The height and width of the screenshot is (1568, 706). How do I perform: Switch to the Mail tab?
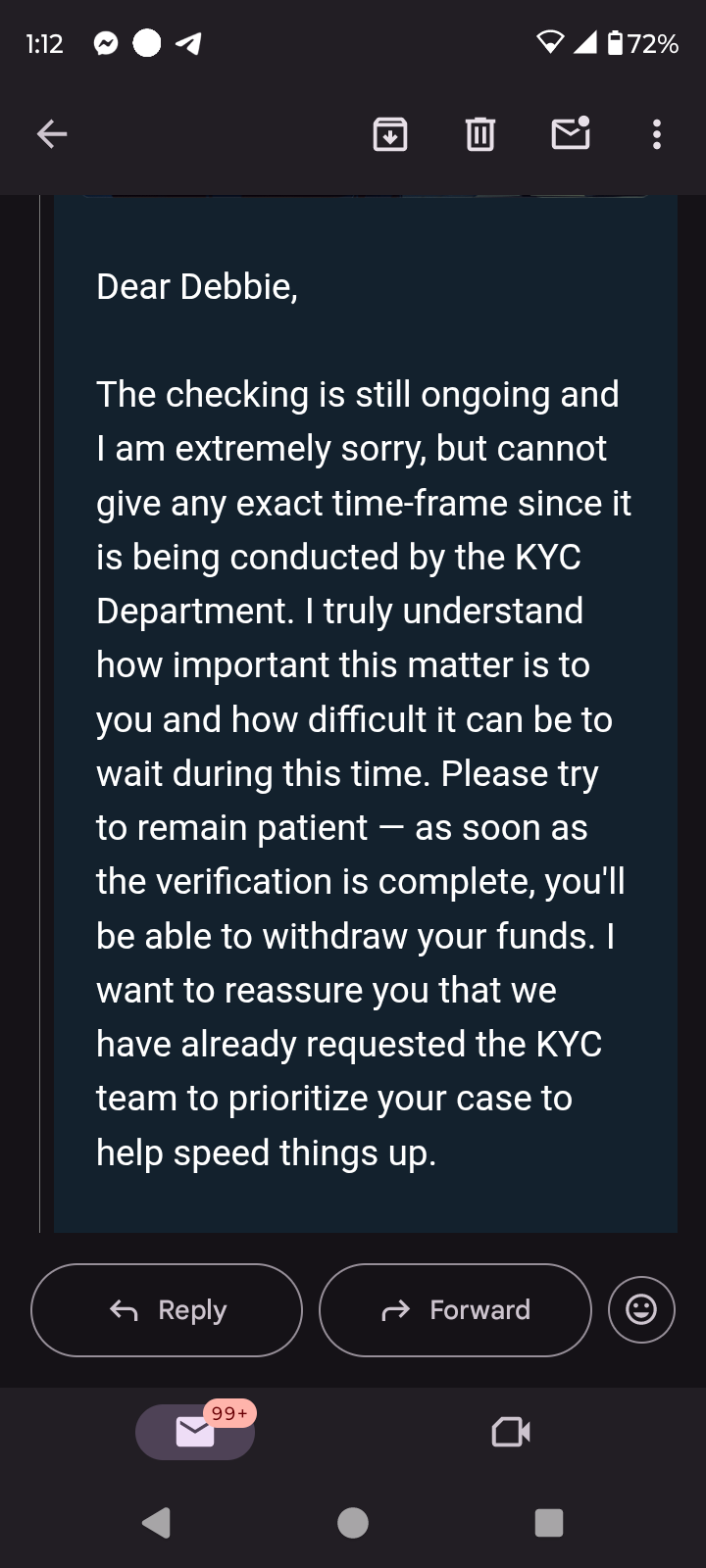pyautogui.click(x=195, y=1433)
